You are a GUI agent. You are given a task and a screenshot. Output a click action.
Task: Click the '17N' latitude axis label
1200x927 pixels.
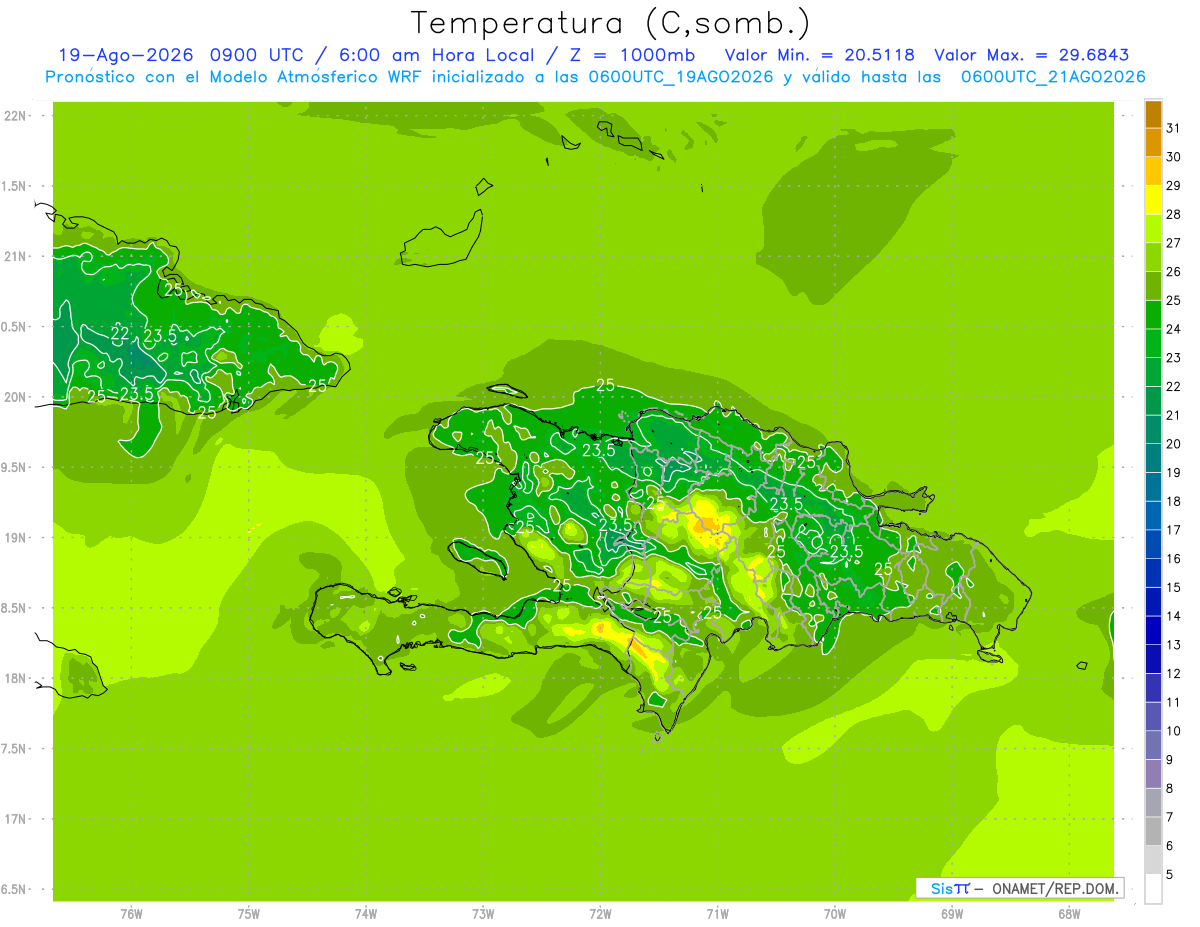click(x=16, y=819)
